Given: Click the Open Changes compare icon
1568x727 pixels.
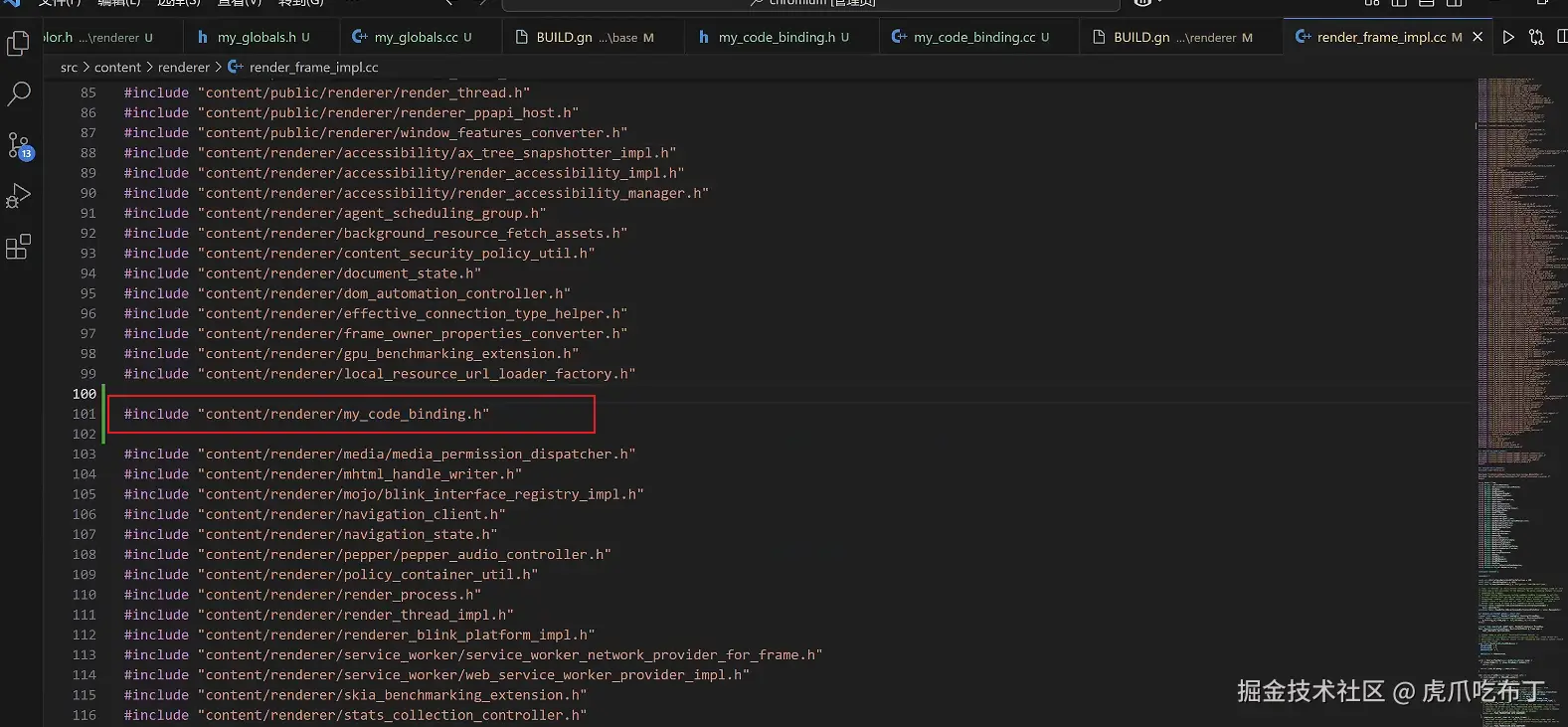Looking at the screenshot, I should pyautogui.click(x=1536, y=37).
